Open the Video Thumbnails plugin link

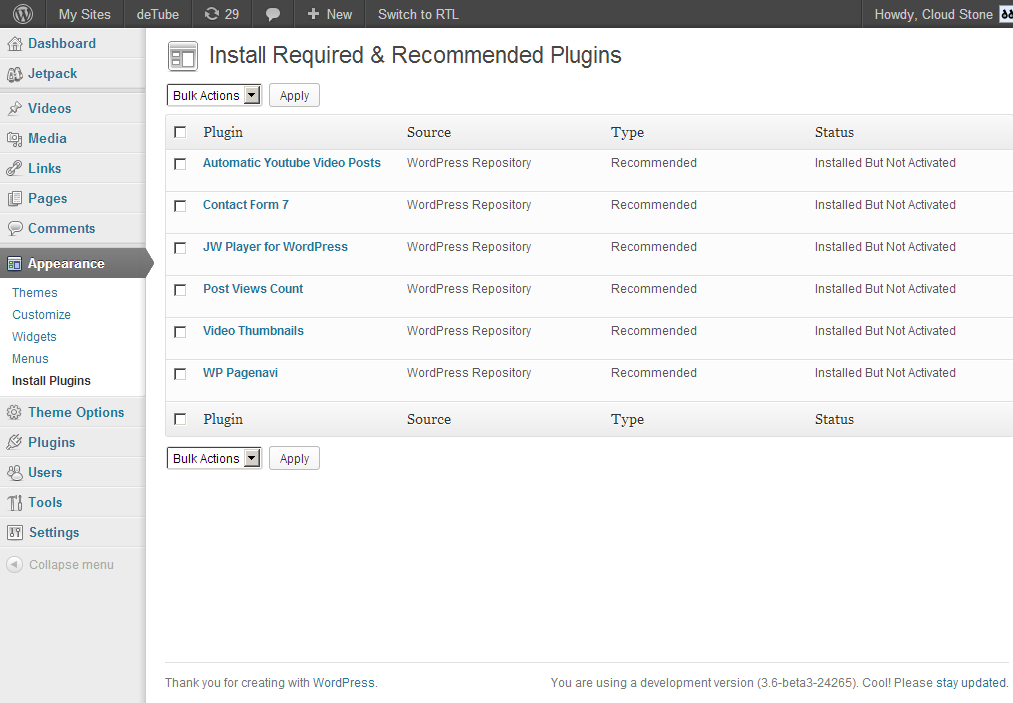tap(253, 331)
